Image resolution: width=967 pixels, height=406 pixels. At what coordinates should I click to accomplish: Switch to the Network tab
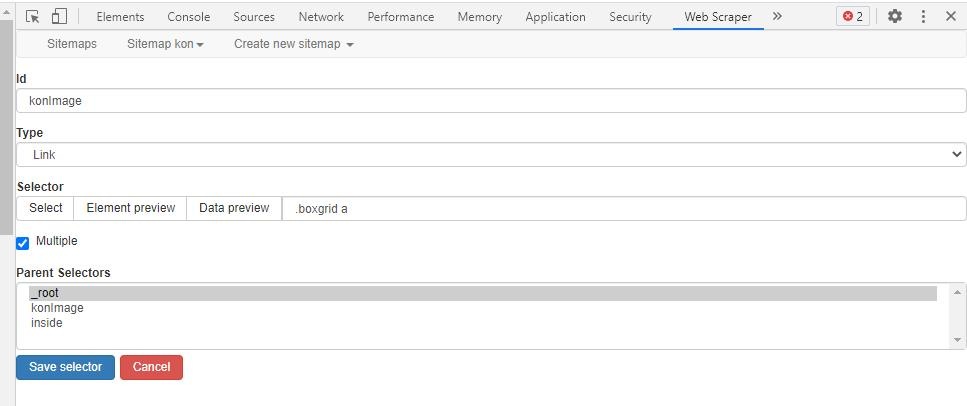(x=321, y=17)
